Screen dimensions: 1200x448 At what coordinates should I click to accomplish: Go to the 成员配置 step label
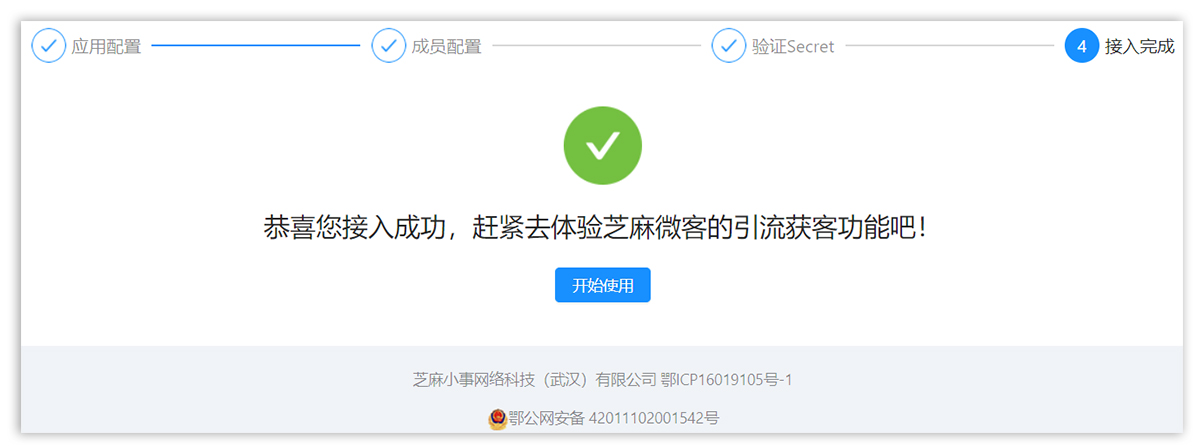click(446, 46)
